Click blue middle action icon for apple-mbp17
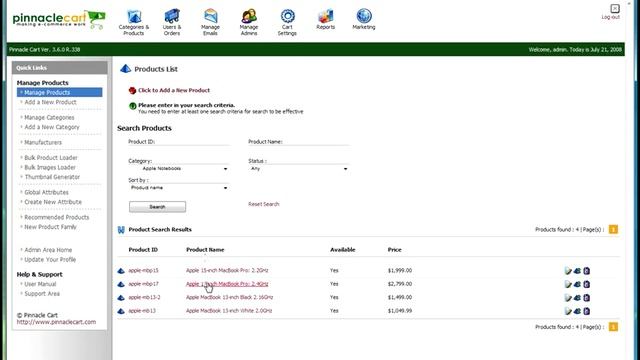The height and width of the screenshot is (360, 640). click(577, 284)
